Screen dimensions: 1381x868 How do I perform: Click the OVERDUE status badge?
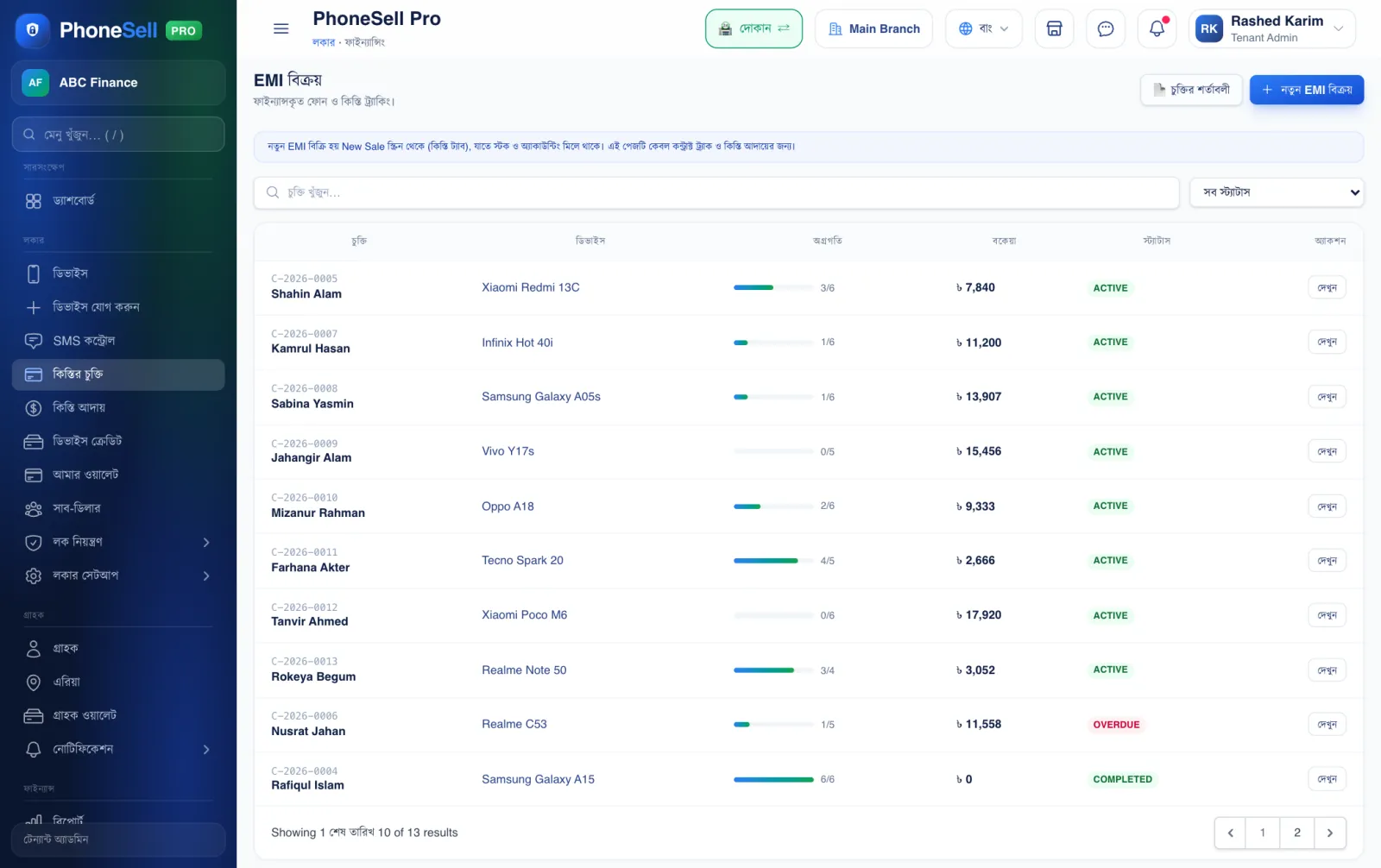tap(1116, 725)
